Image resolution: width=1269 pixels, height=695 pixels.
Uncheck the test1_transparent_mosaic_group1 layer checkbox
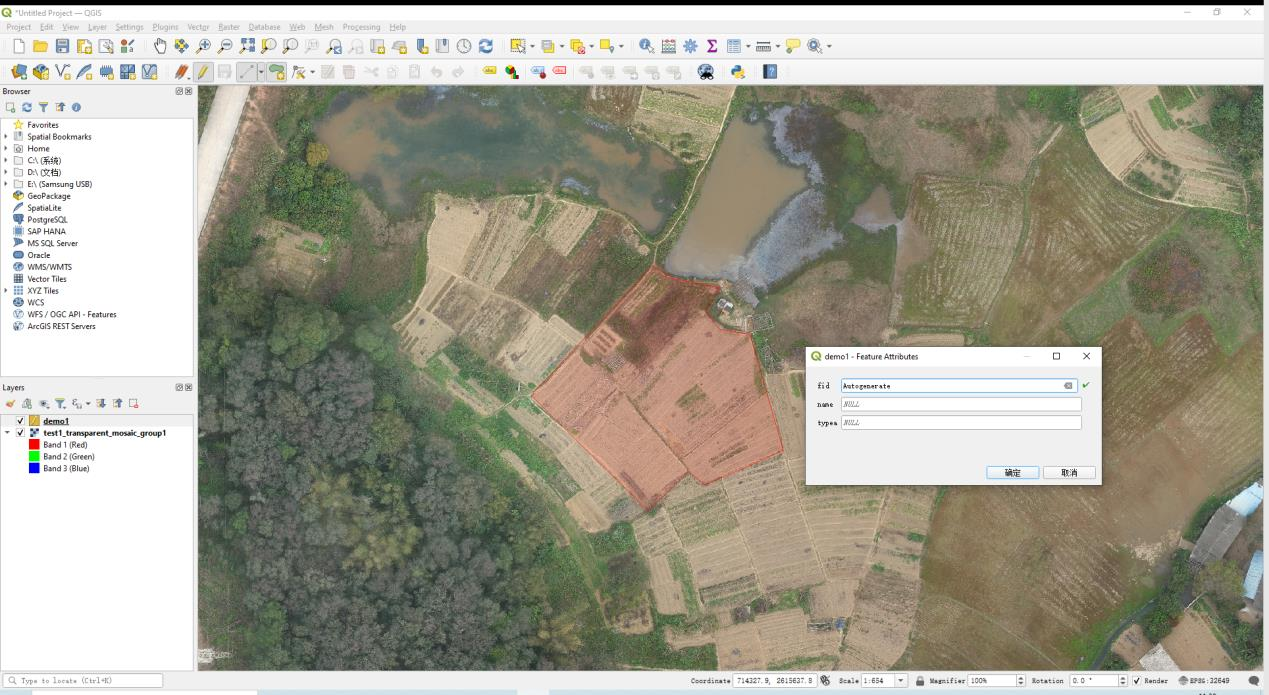(21, 433)
